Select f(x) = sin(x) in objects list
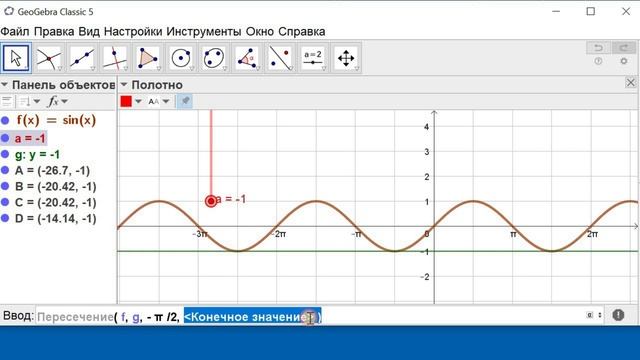Image resolution: width=640 pixels, height=360 pixels. 56,120
